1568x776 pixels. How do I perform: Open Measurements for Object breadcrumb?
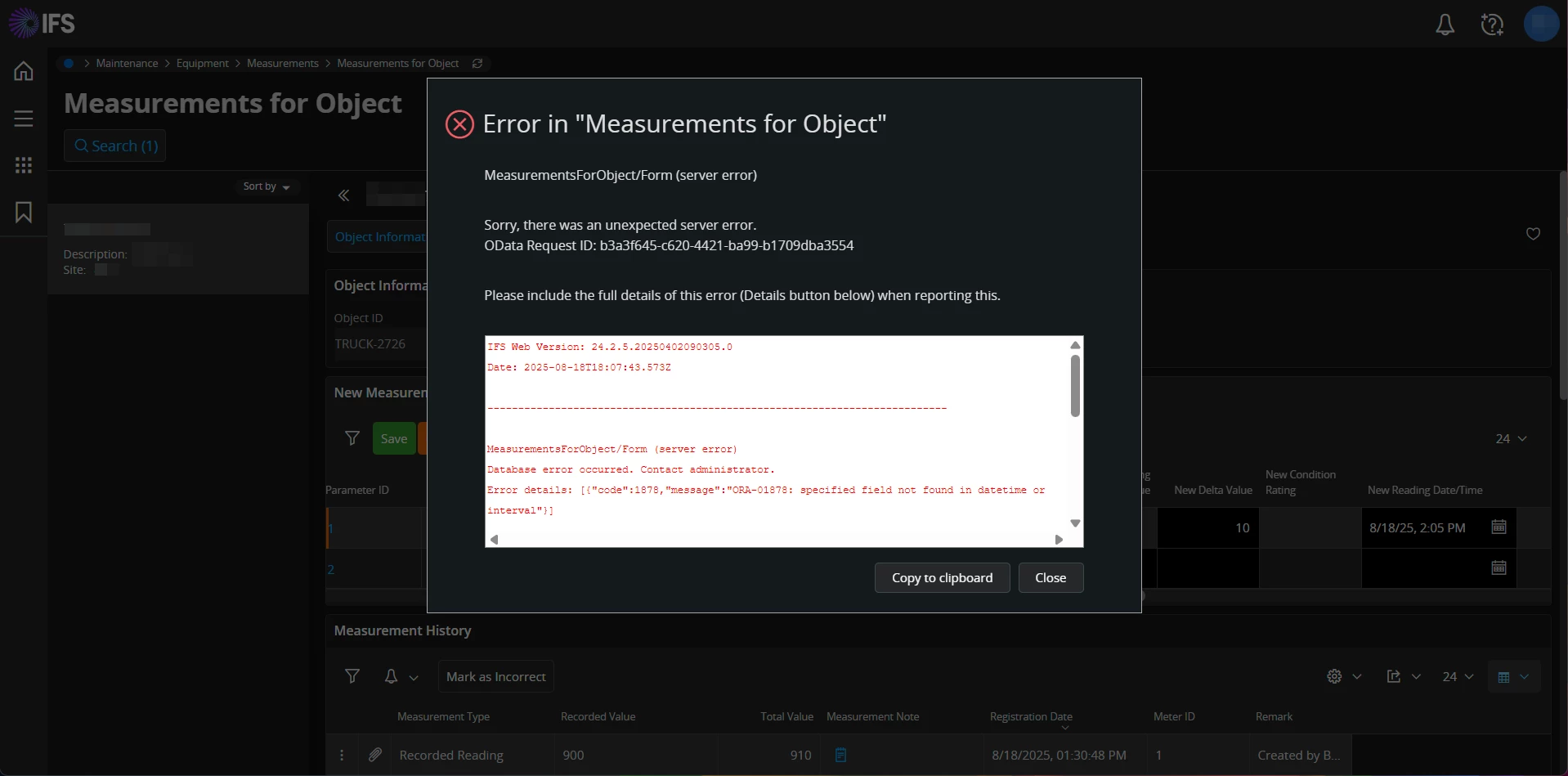[398, 63]
